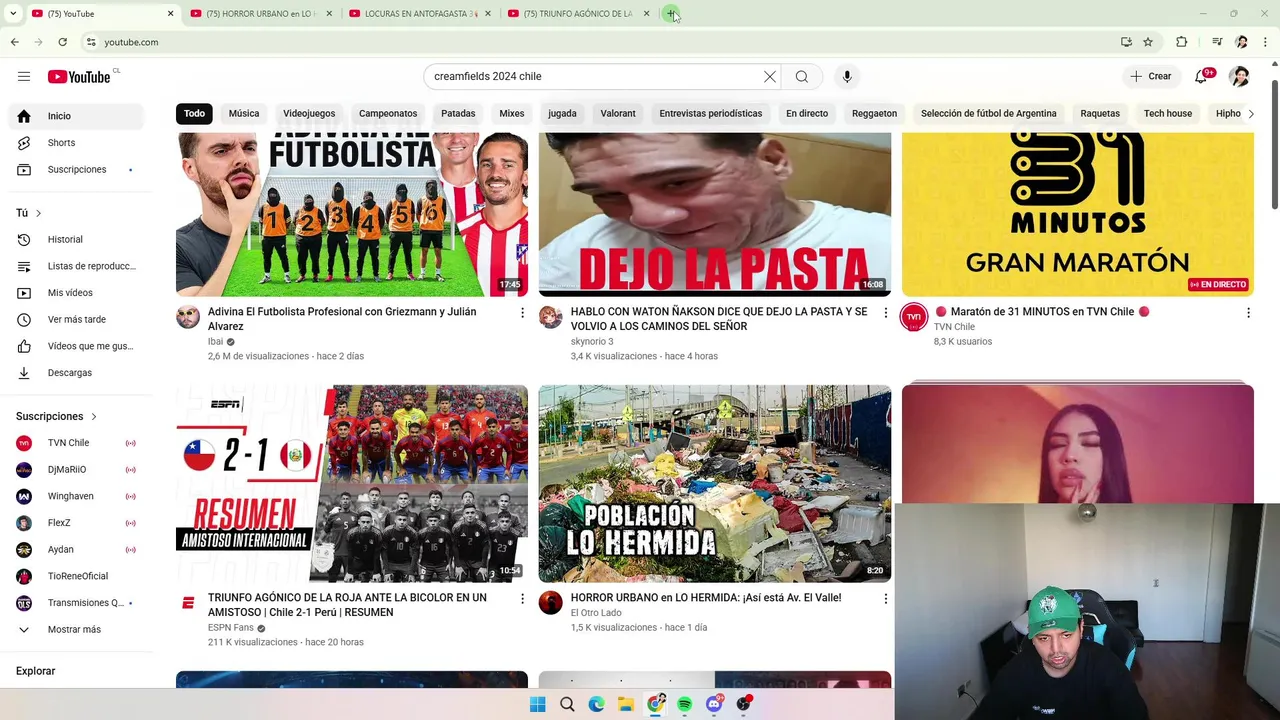This screenshot has height=720, width=1280.
Task: Clear the search box with X icon
Action: pyautogui.click(x=770, y=77)
